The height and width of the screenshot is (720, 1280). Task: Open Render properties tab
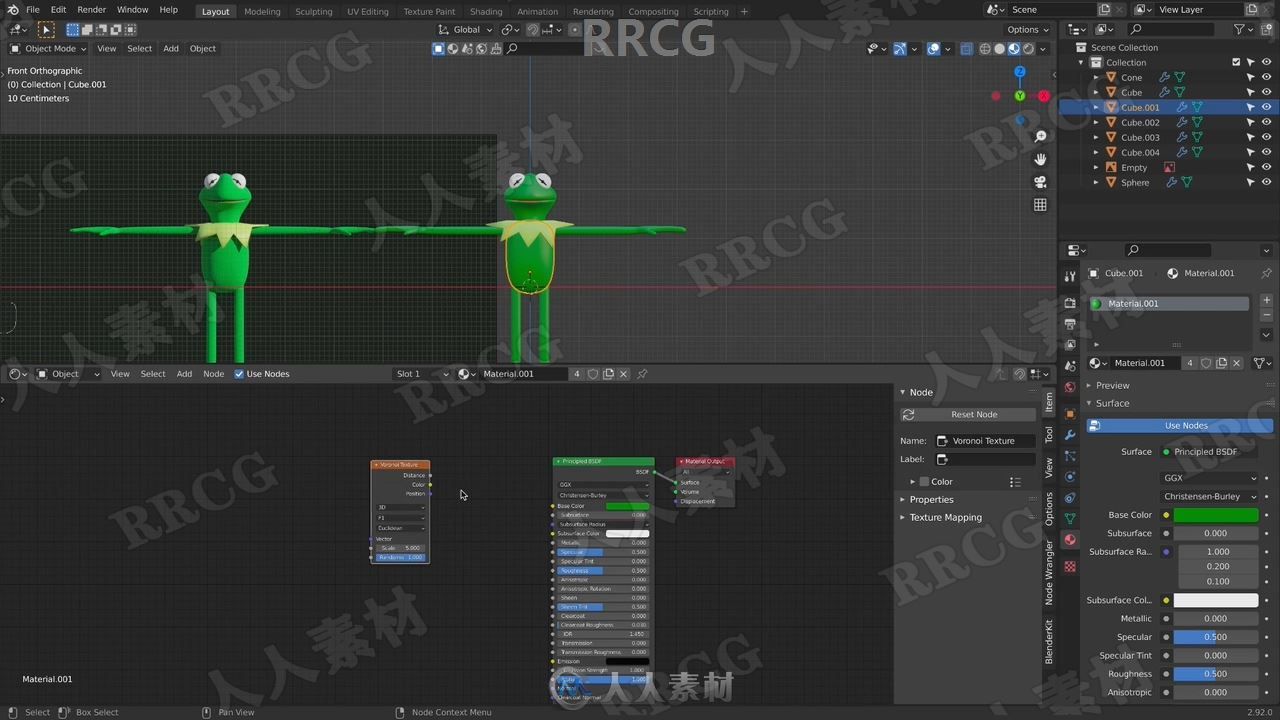pos(1070,302)
